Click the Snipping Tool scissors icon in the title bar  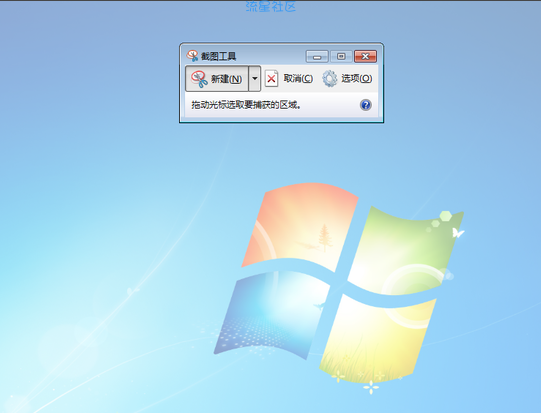point(192,56)
